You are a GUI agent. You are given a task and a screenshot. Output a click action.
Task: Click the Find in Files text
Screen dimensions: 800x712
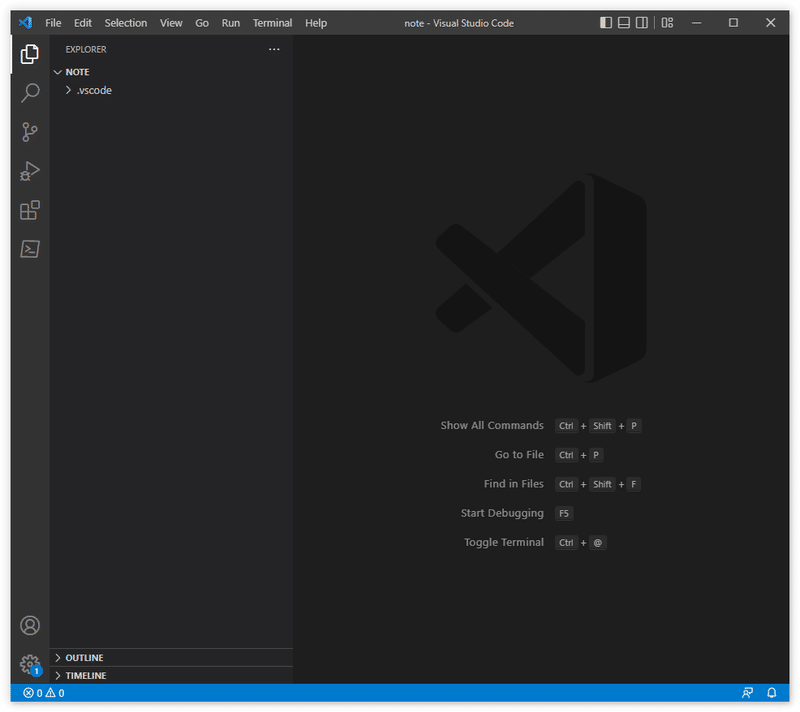tap(514, 484)
